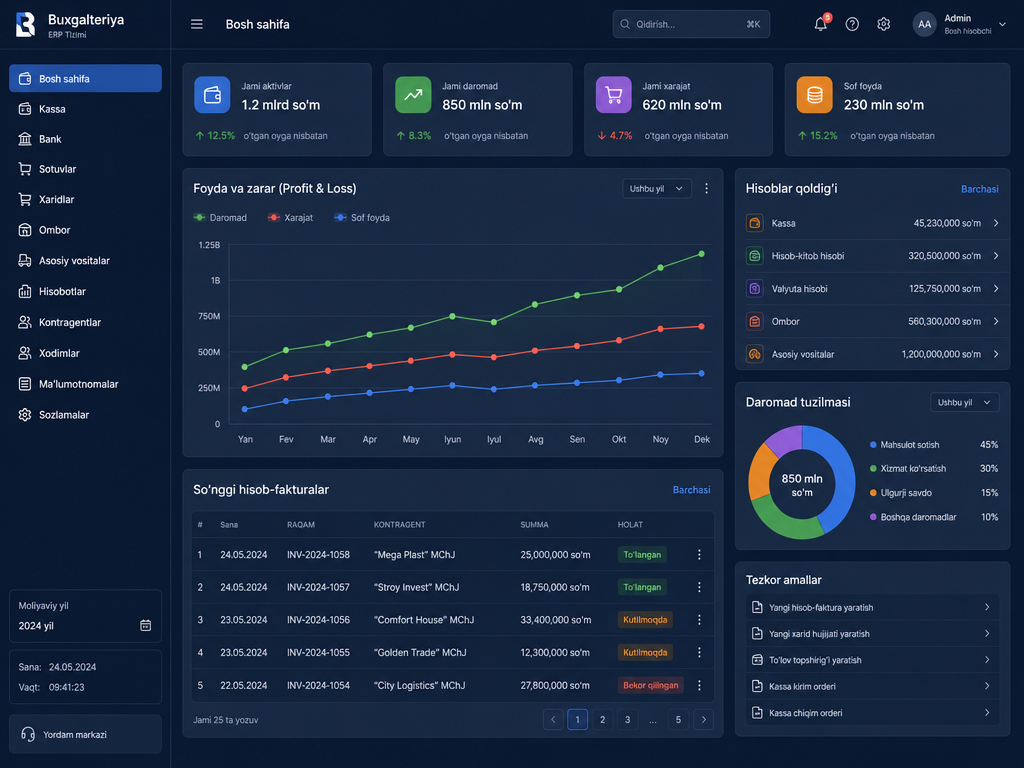Click the next page arrow in pagination
The width and height of the screenshot is (1024, 768).
pos(703,720)
